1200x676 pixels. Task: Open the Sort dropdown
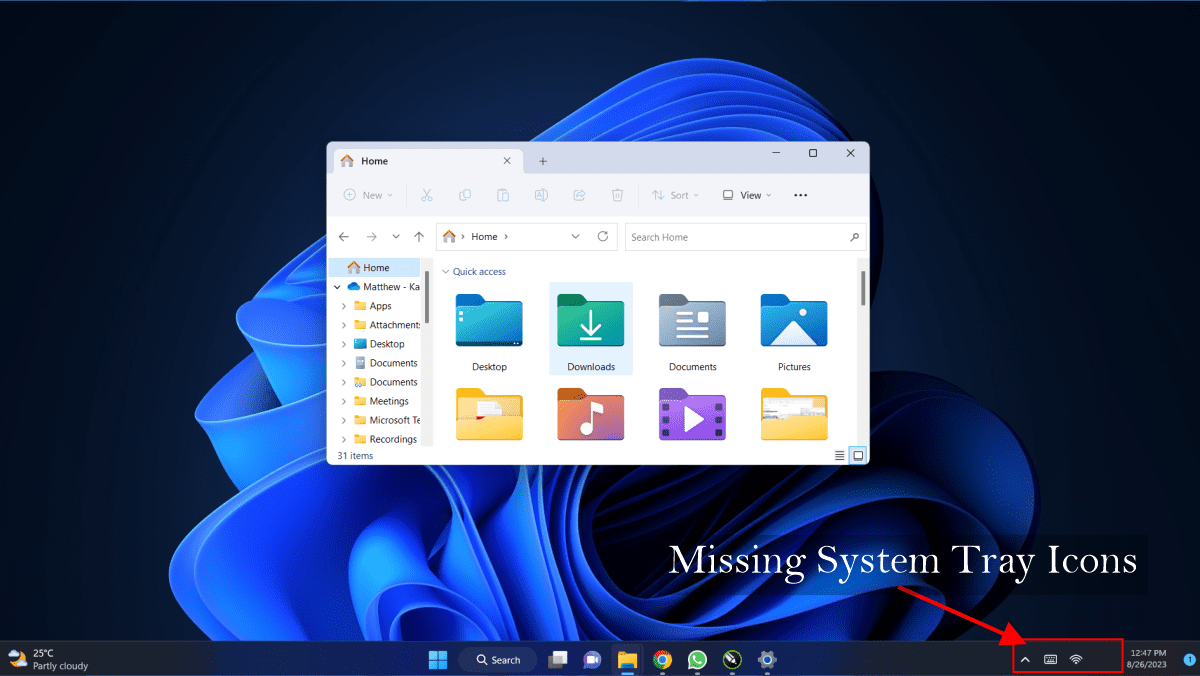675,195
